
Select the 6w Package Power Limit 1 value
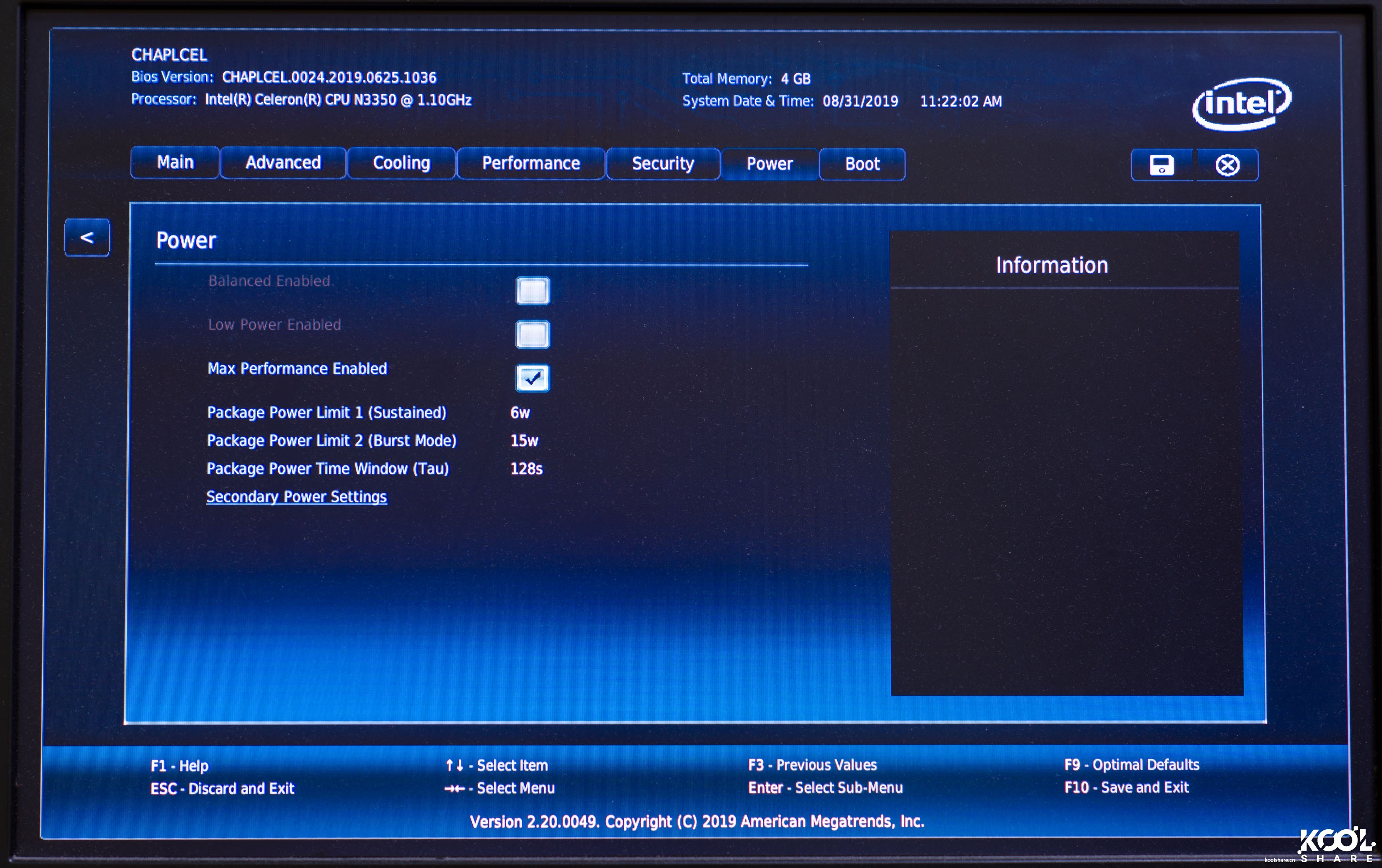(520, 413)
